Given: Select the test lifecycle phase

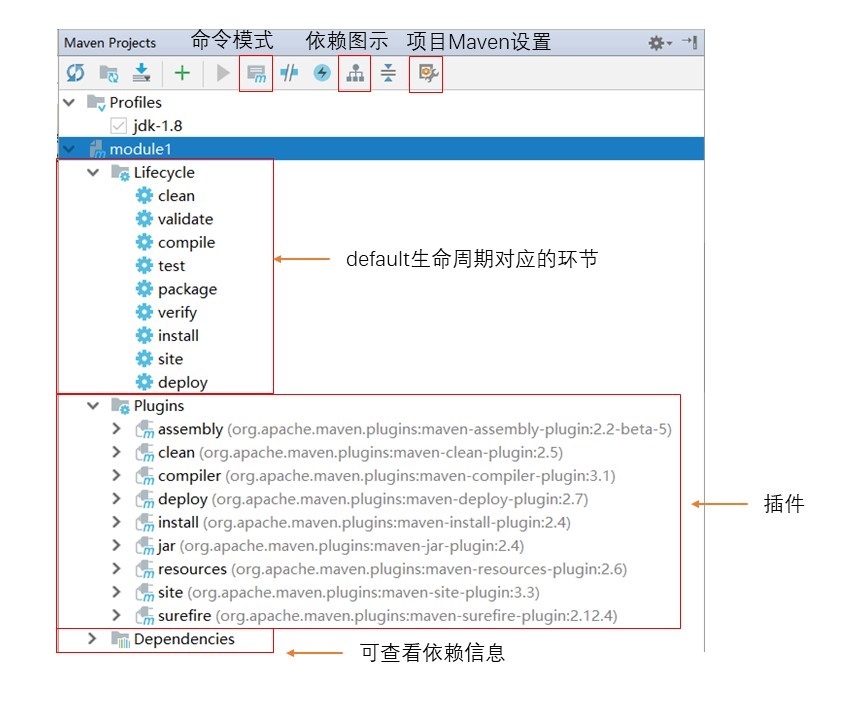Looking at the screenshot, I should pos(172,266).
